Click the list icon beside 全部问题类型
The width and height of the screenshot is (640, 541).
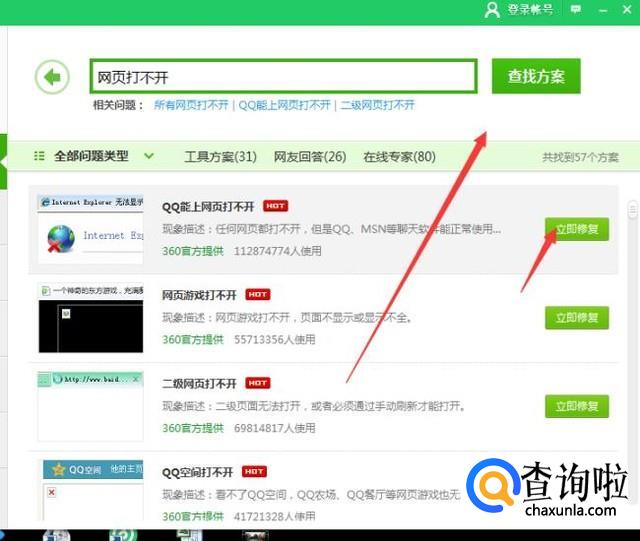coord(39,156)
